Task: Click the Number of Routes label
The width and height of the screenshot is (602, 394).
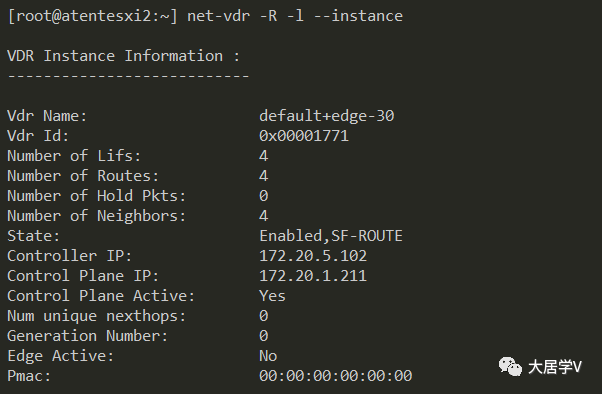Action: [83, 176]
